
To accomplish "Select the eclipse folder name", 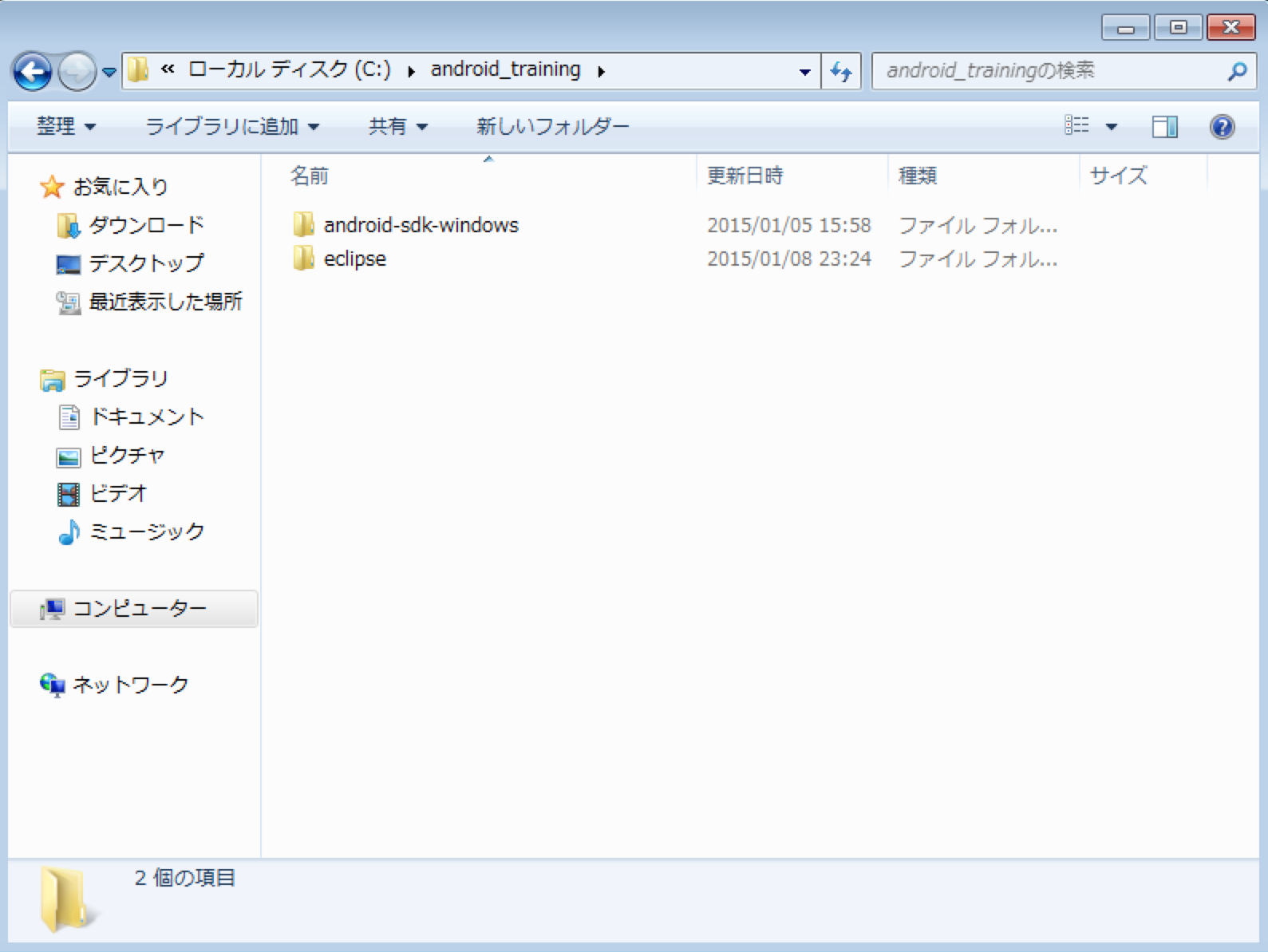I will pos(355,259).
